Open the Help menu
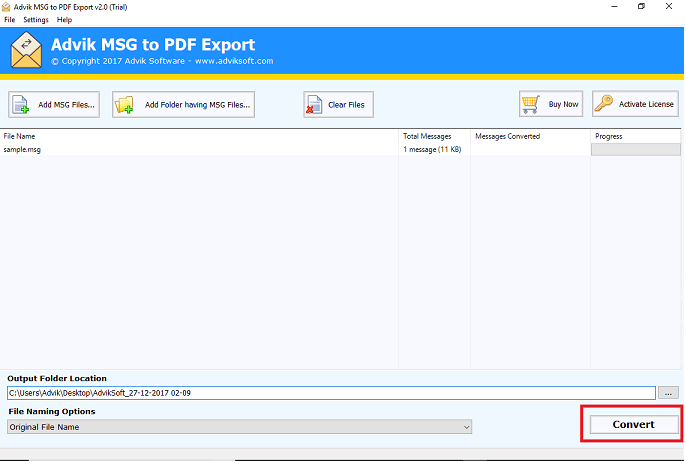This screenshot has width=686, height=461. (64, 20)
